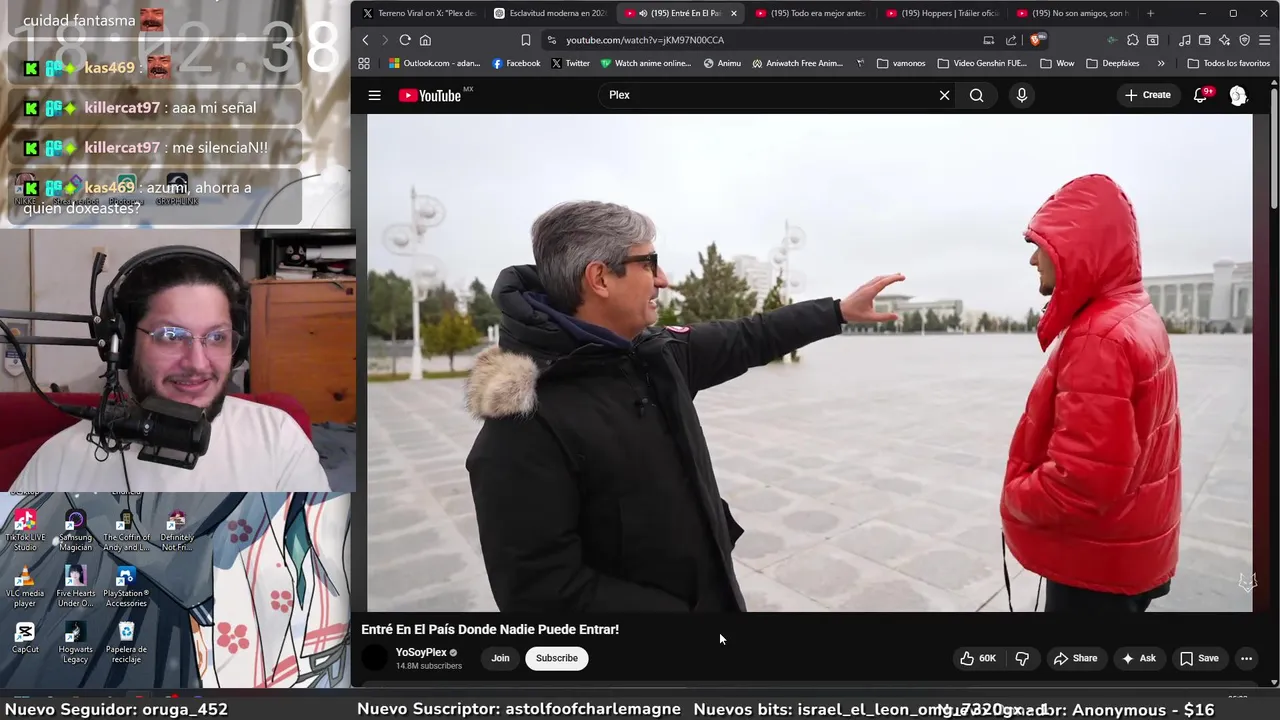Screen dimensions: 1280x720
Task: Like the video showing 60K
Action: click(978, 658)
